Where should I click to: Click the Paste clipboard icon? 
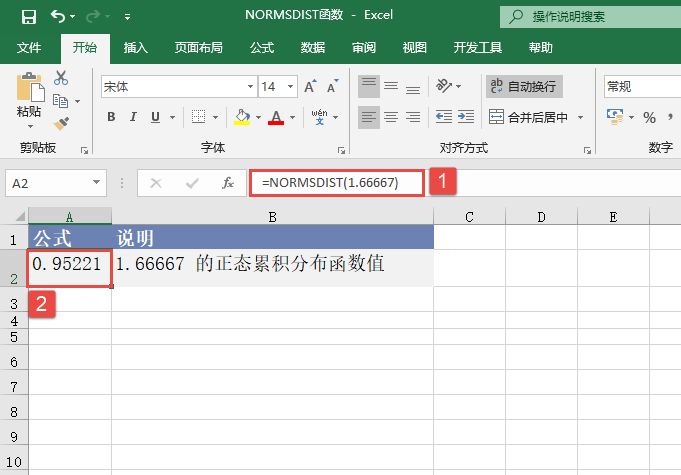coord(29,94)
